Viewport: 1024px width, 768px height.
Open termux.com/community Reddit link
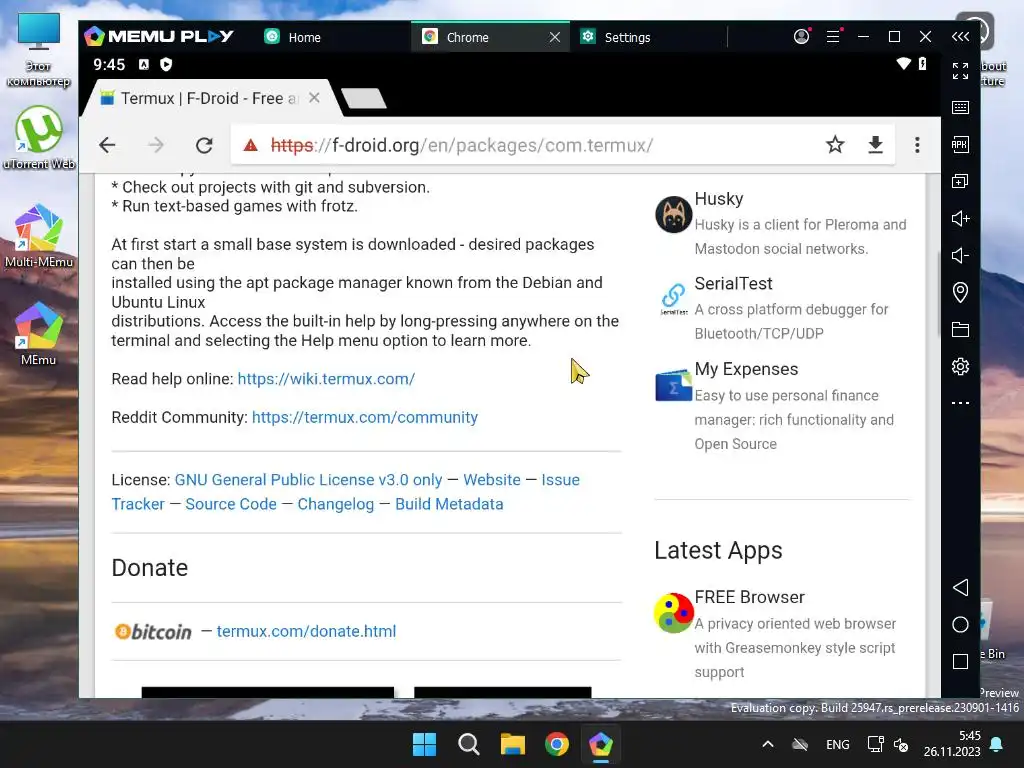(364, 417)
